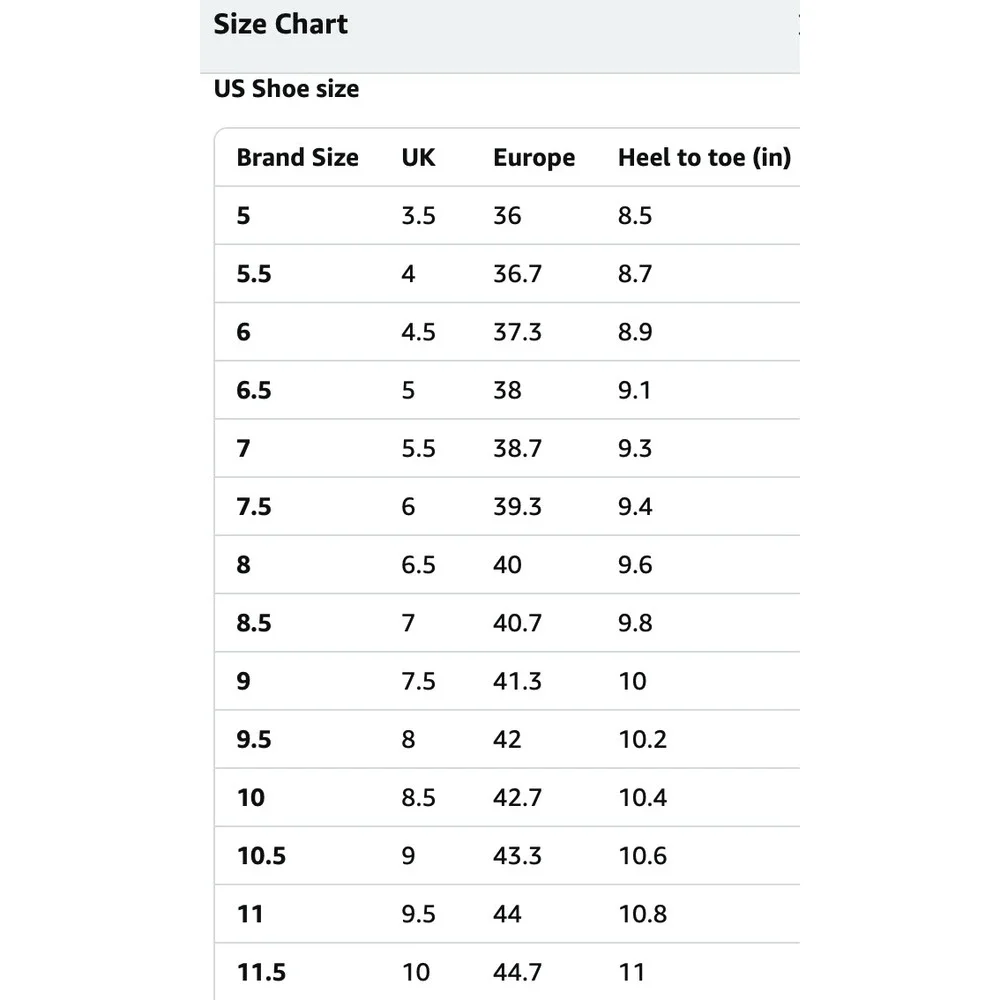Click Europe value 42.7
This screenshot has width=1000, height=1000.
pos(517,797)
